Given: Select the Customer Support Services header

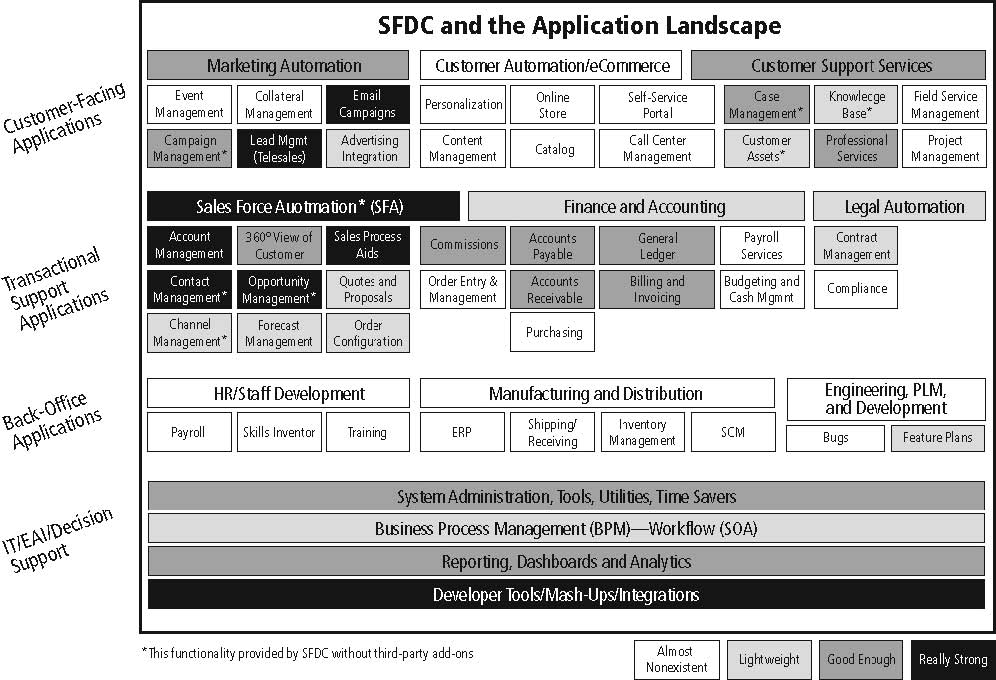Looking at the screenshot, I should (840, 66).
